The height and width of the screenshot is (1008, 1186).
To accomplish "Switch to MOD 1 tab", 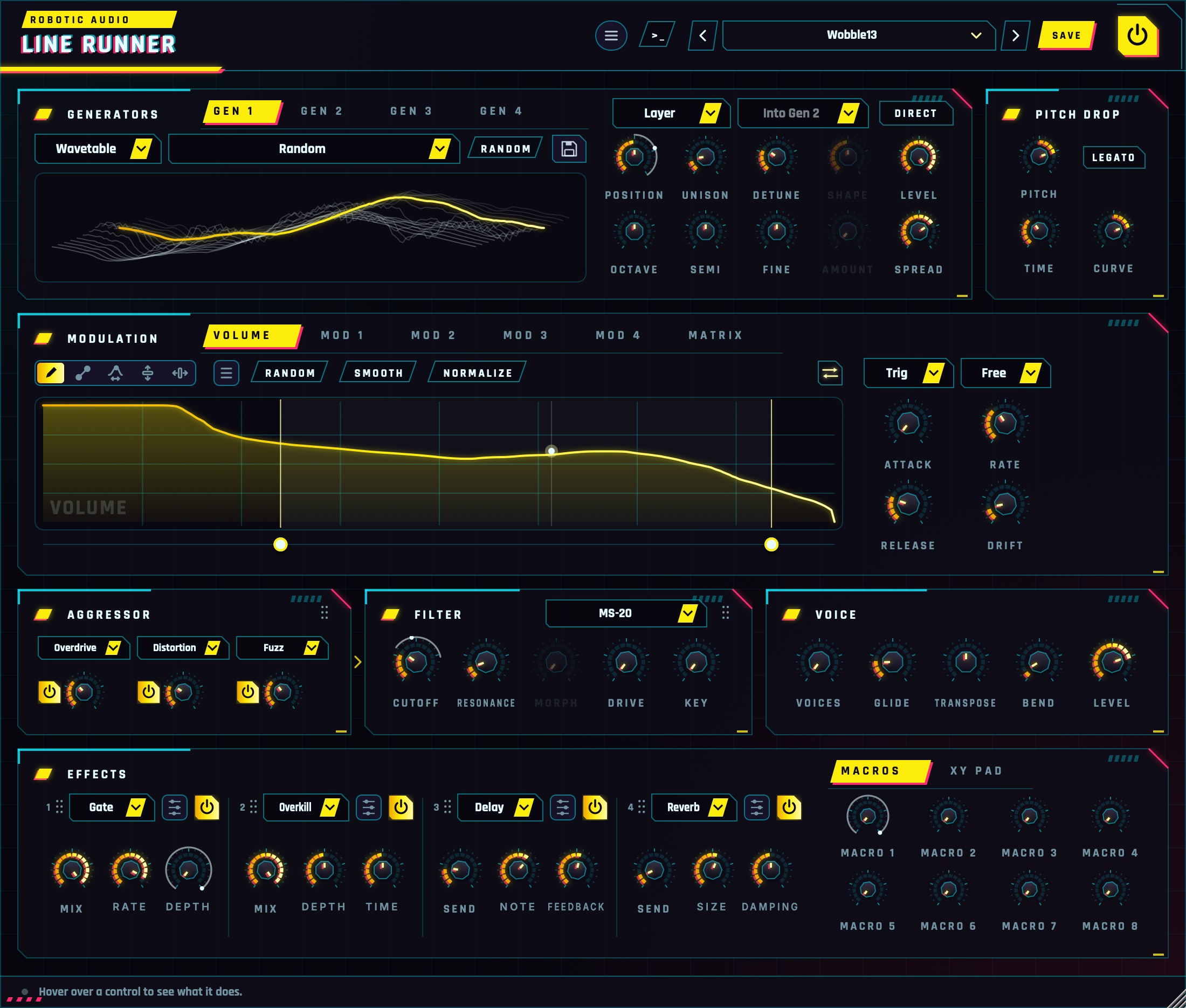I will [342, 335].
